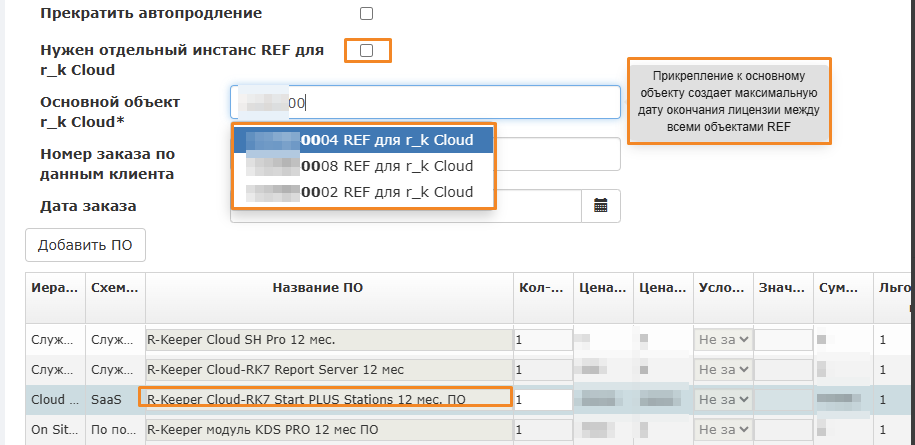Screen dimensions: 915x445
Task: Select the R-Keeper Cloud SH Pro 12 мес. name field
Action: pos(329,339)
